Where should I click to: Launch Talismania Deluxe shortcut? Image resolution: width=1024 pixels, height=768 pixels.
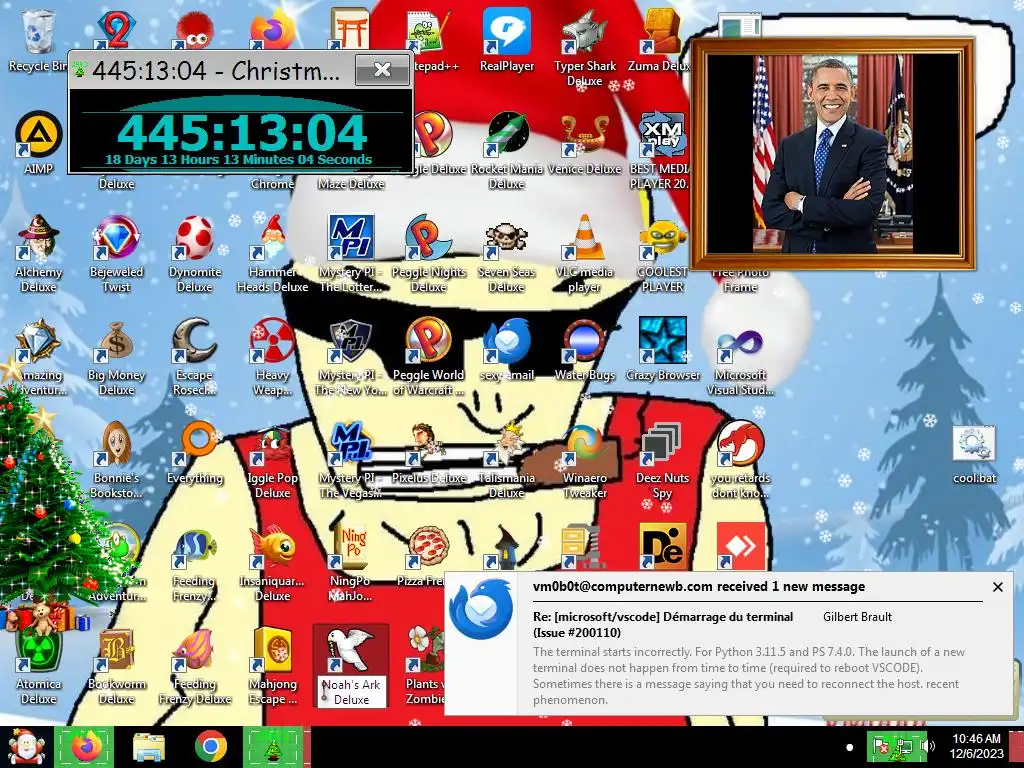click(x=507, y=460)
